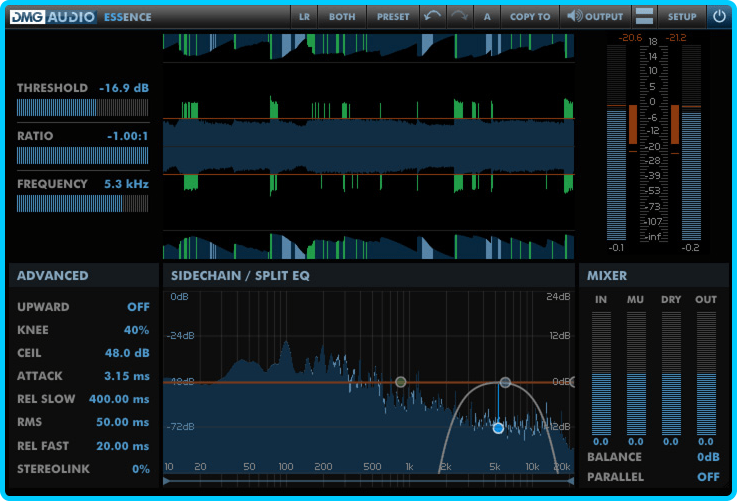Click the IN fader value 0.0

[601, 442]
